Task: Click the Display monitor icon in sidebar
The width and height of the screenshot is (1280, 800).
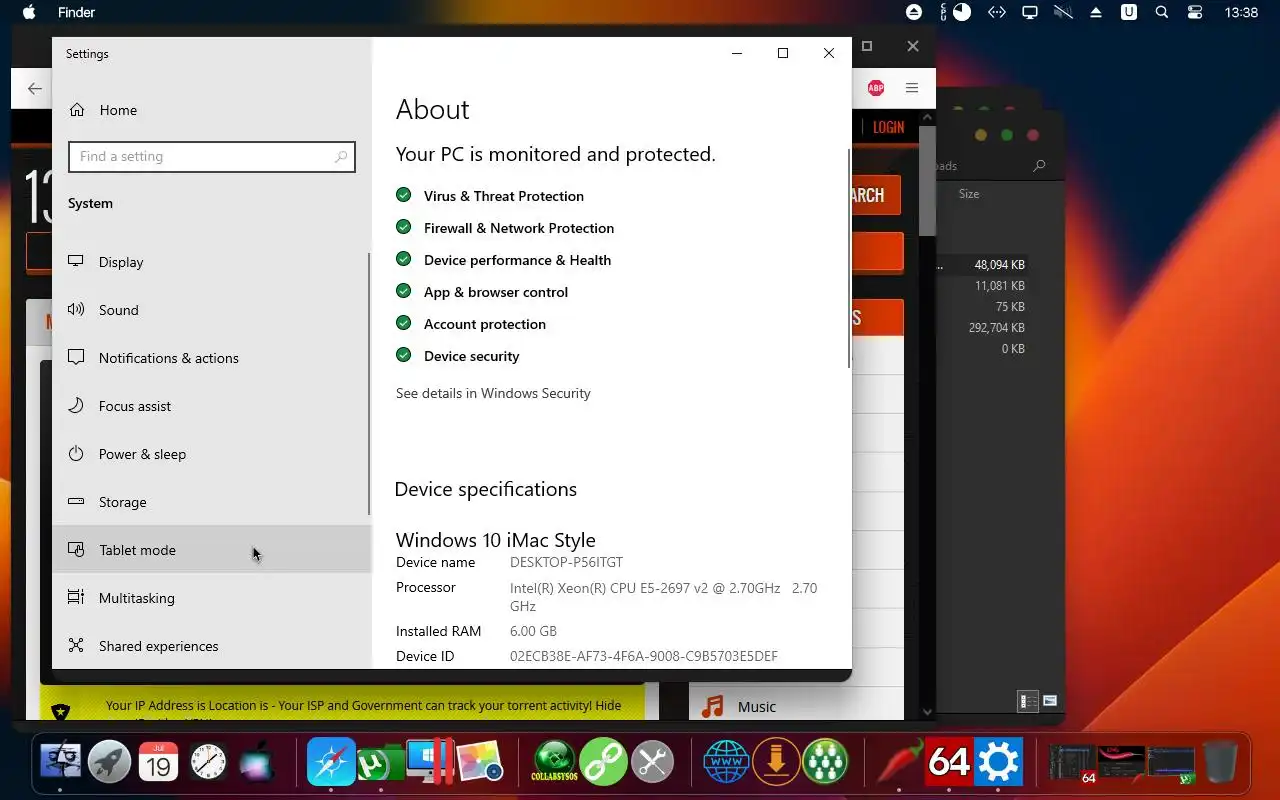Action: tap(76, 261)
